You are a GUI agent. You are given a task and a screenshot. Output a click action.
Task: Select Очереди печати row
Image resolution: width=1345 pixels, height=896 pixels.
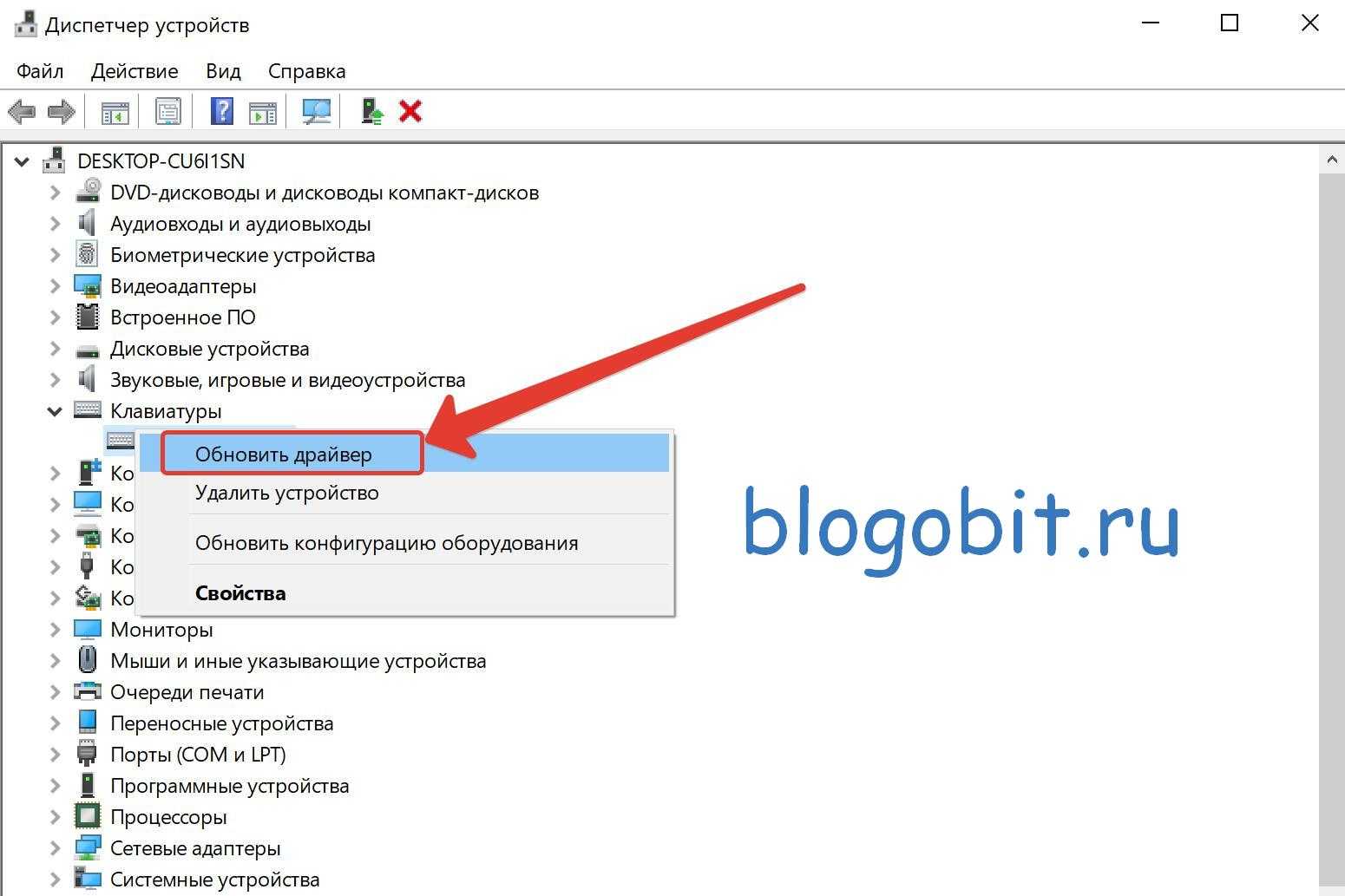187,692
